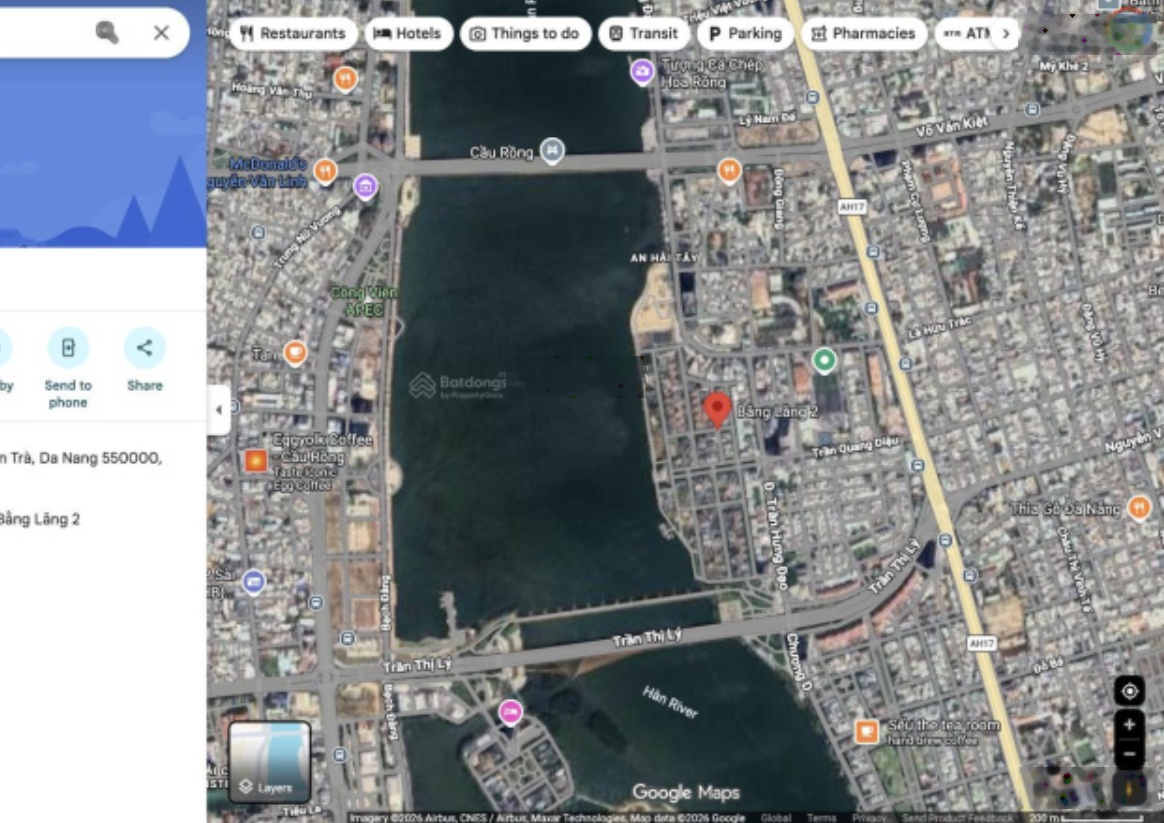1164x823 pixels.
Task: Choose Send to phone
Action: 68,348
